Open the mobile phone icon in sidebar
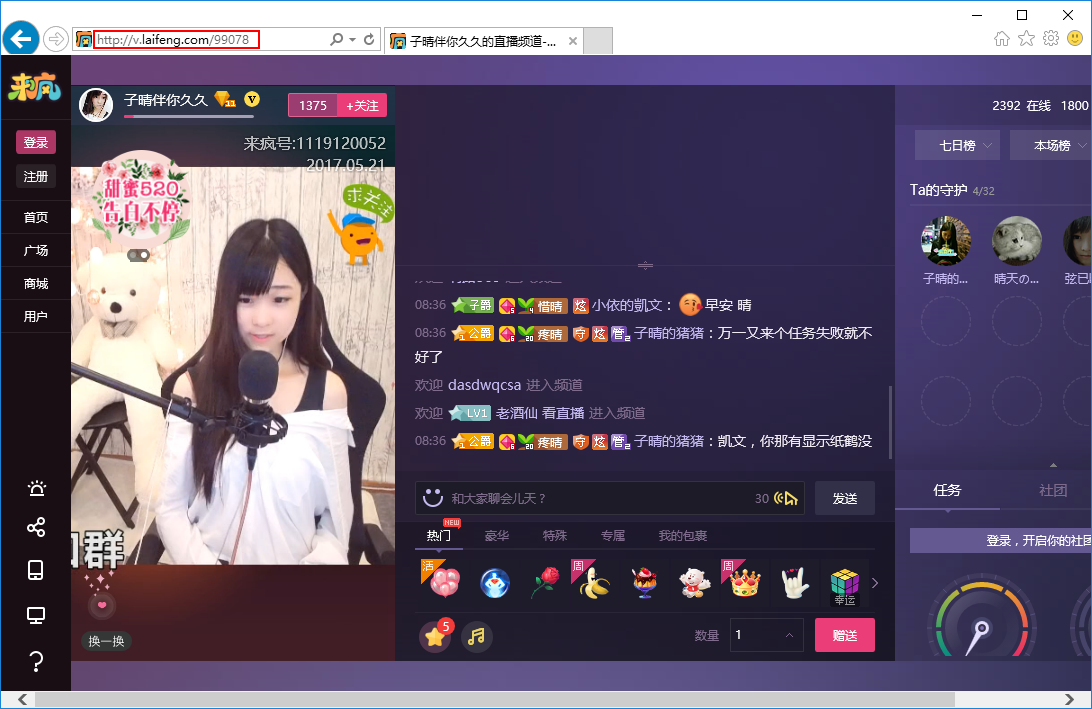This screenshot has height=709, width=1092. click(36, 570)
